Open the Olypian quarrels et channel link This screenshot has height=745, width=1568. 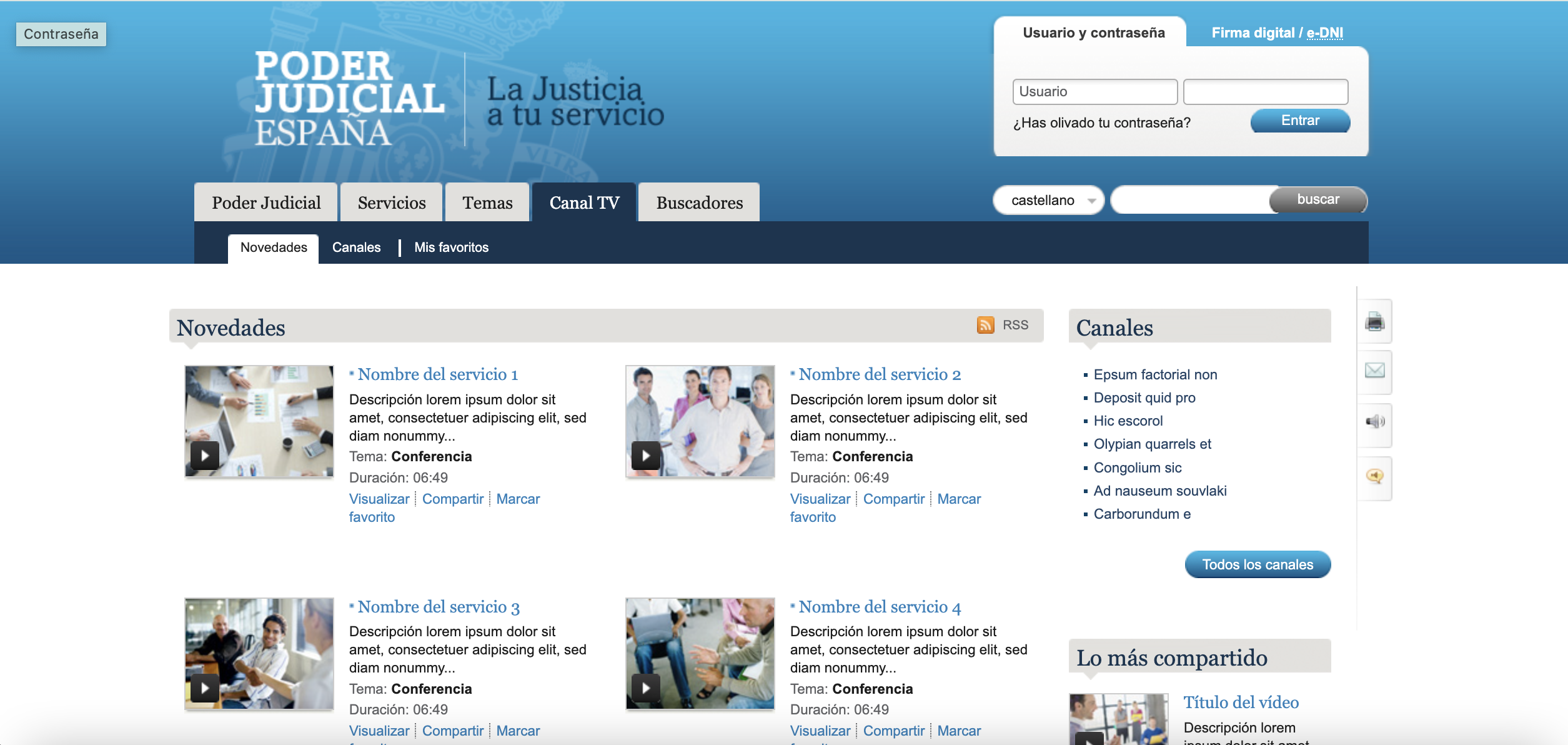click(1152, 444)
